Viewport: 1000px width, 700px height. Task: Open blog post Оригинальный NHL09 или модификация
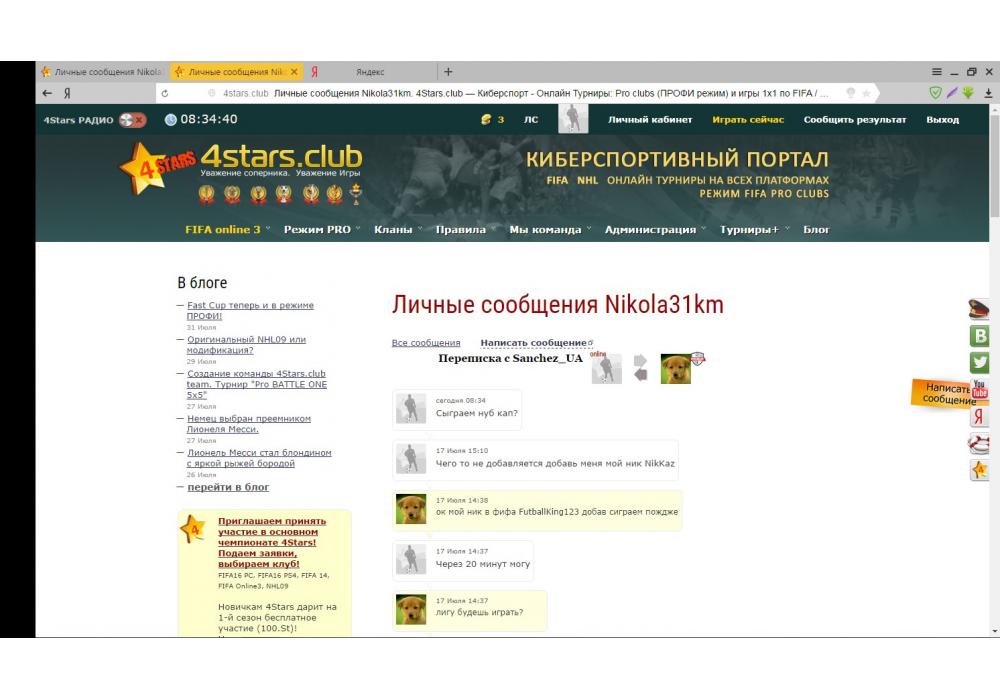pyautogui.click(x=246, y=345)
